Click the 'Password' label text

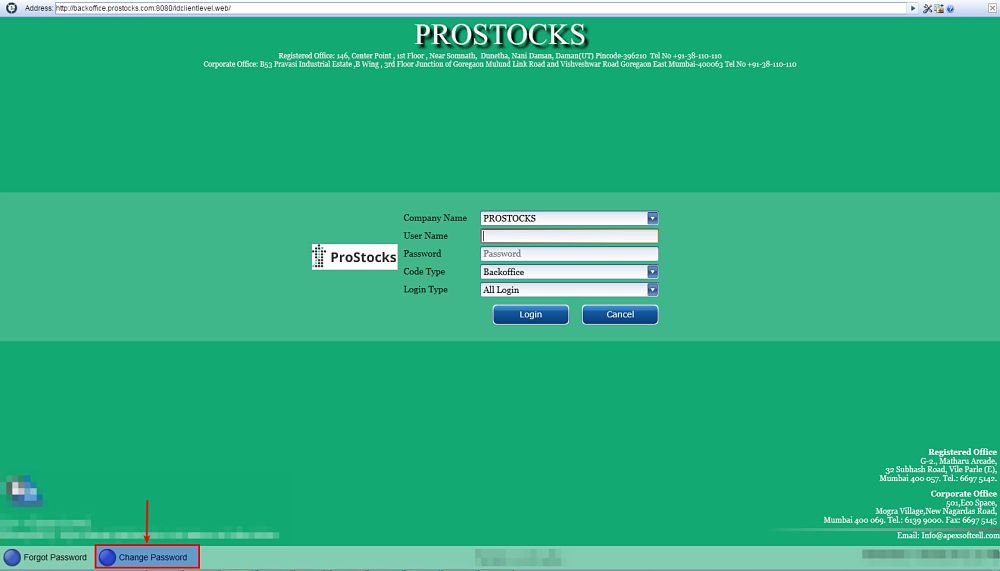[x=422, y=254]
